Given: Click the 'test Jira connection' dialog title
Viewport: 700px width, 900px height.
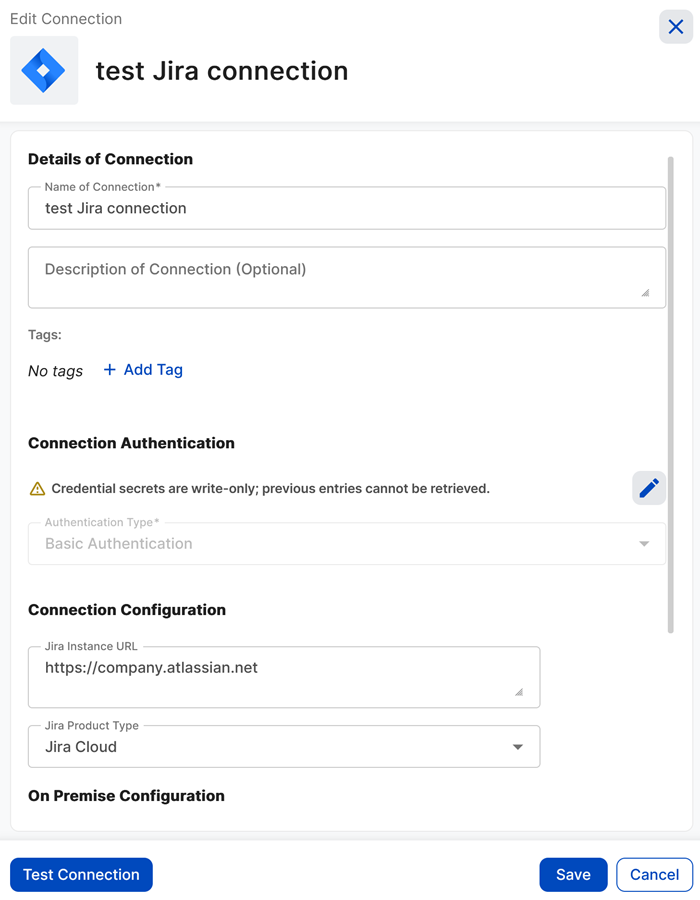Looking at the screenshot, I should click(222, 71).
